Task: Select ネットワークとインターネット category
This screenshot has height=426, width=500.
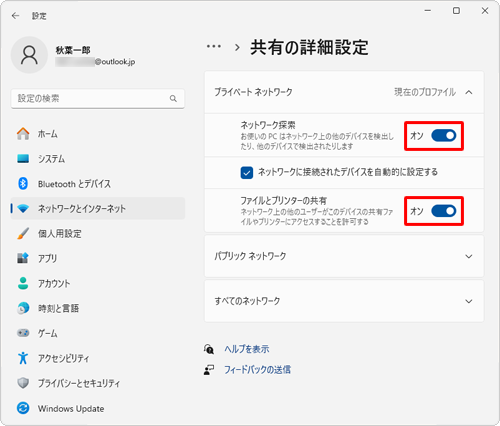Action: click(x=98, y=209)
